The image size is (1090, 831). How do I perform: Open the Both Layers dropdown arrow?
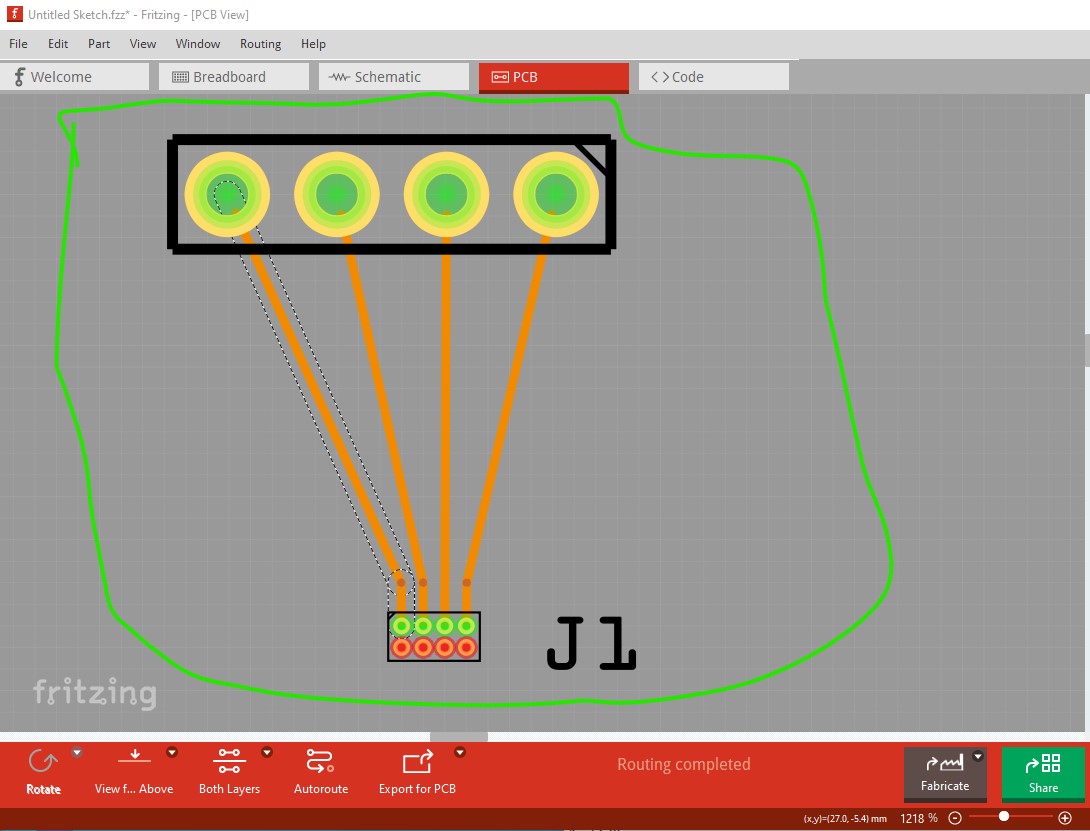(267, 753)
